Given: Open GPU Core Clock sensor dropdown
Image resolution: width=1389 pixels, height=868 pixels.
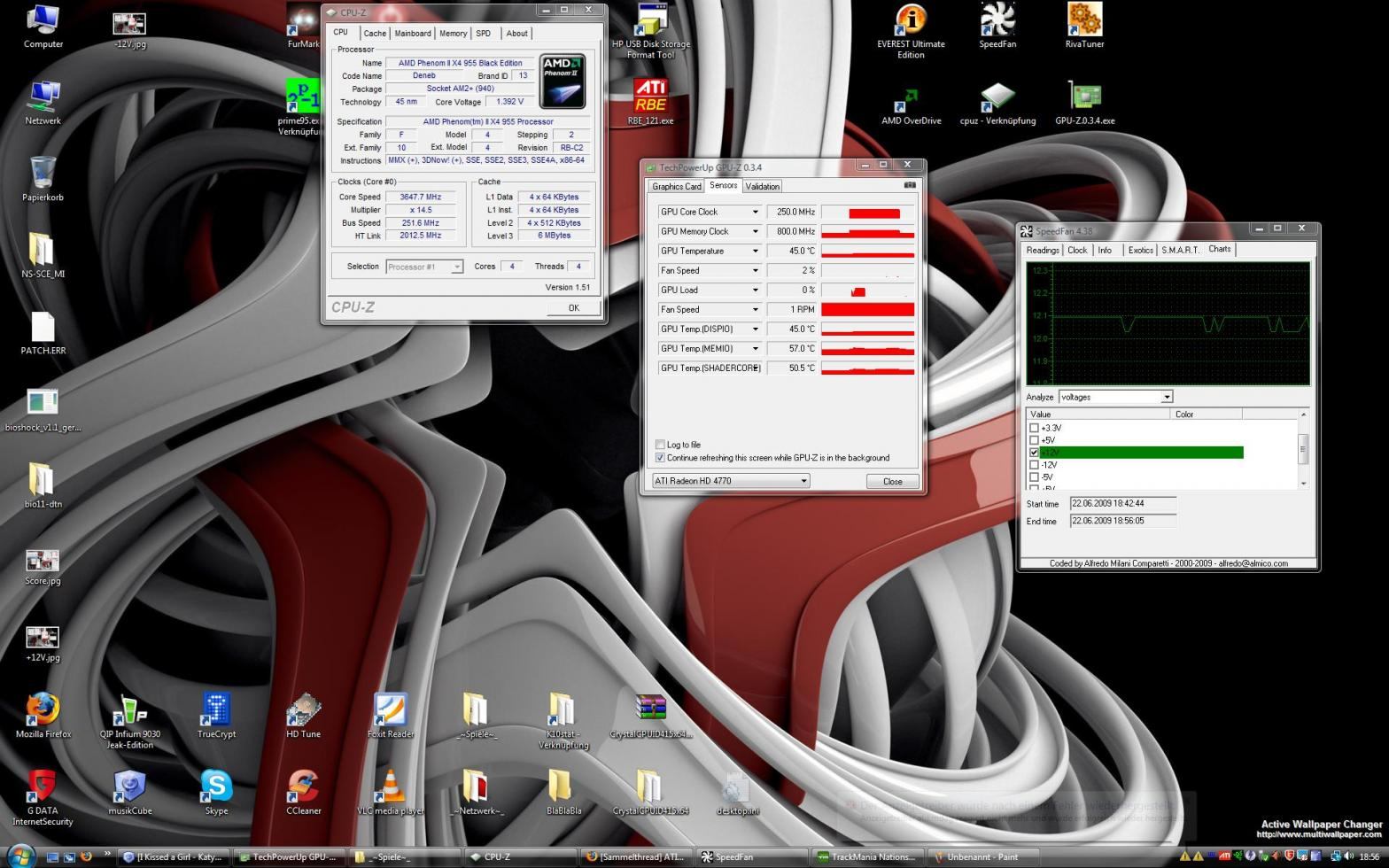Looking at the screenshot, I should coord(755,212).
